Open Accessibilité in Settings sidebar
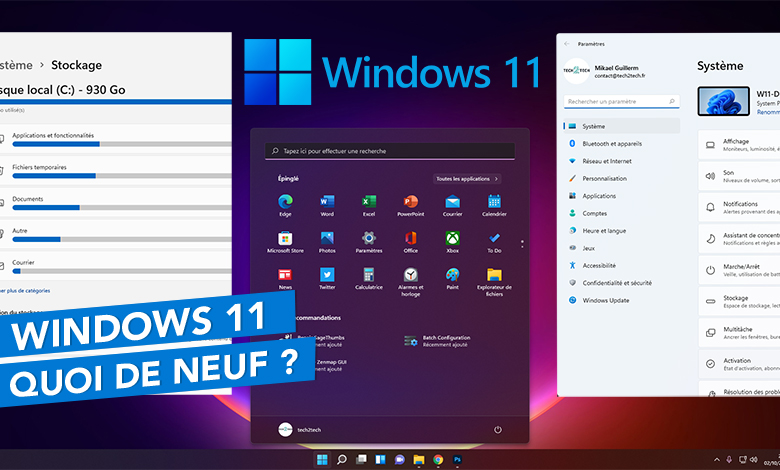 (x=622, y=266)
